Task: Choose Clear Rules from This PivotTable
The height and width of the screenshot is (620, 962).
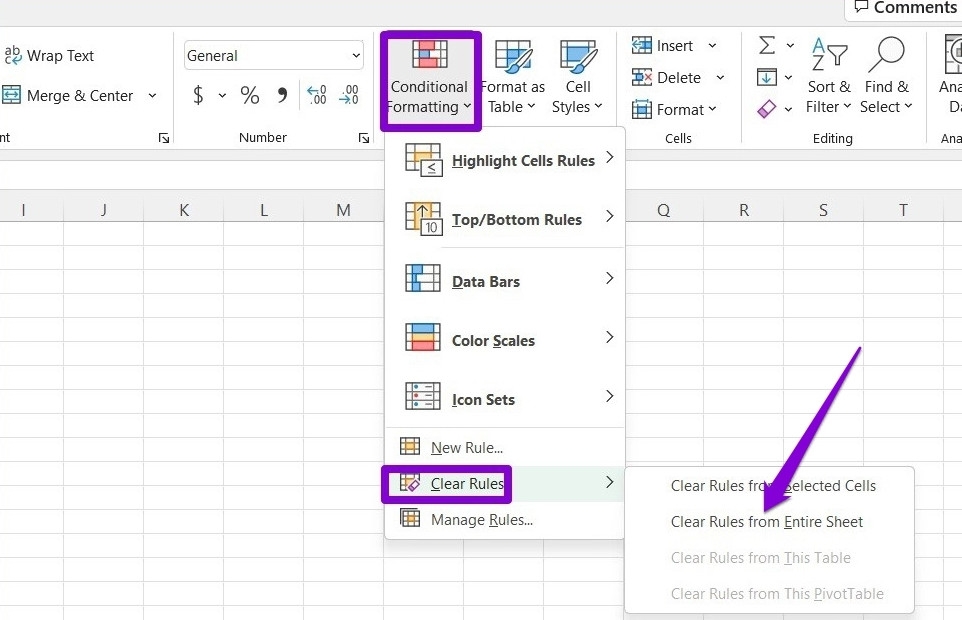Action: (x=769, y=594)
